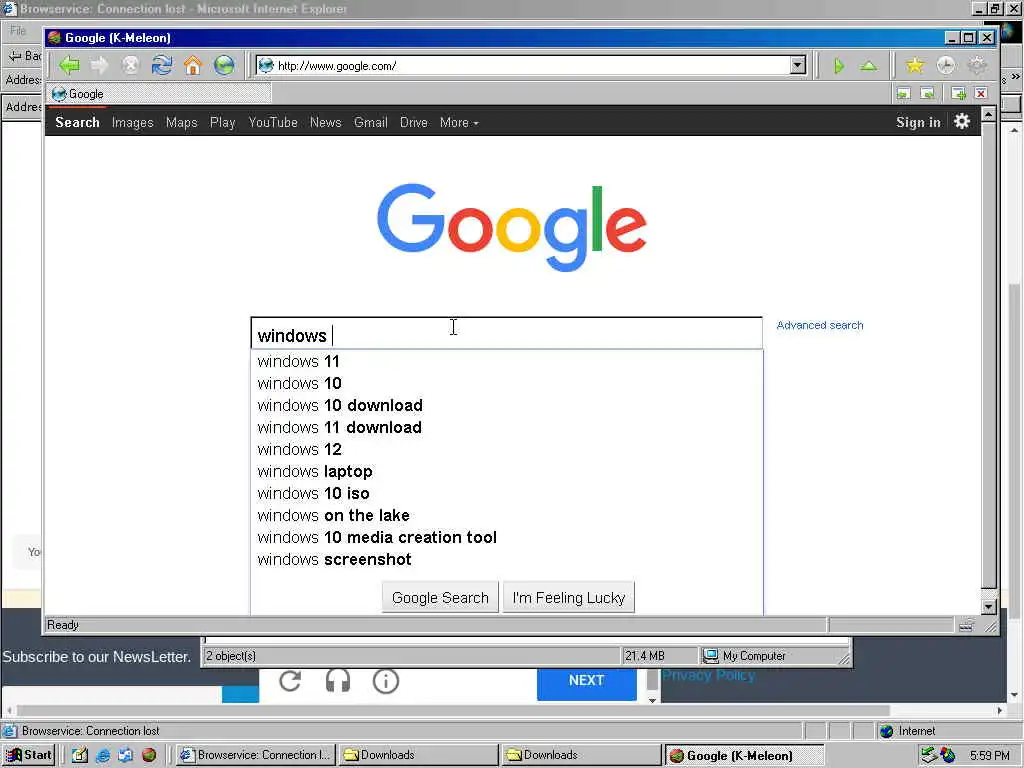Open Bookmarks with the yellow star icon
1024x768 pixels.
(x=915, y=65)
